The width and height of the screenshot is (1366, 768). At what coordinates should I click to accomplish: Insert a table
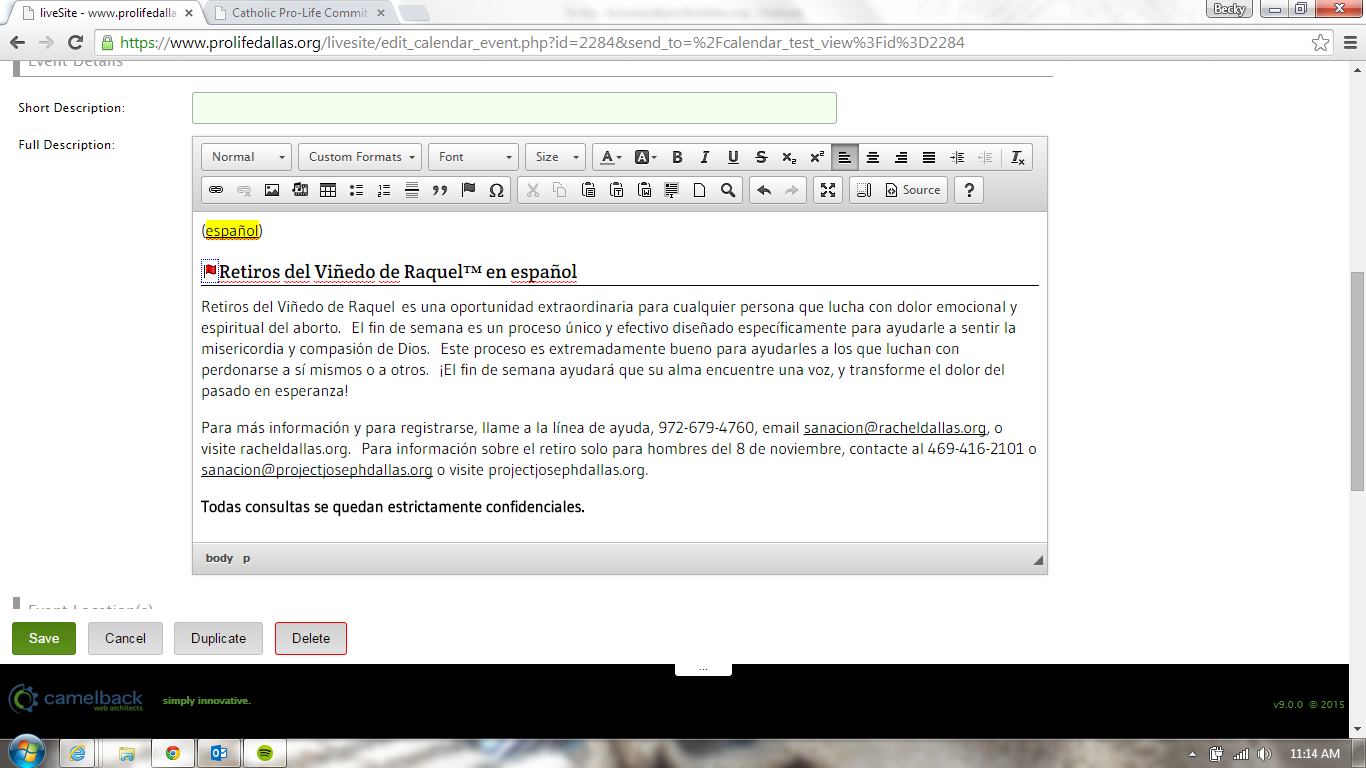327,190
